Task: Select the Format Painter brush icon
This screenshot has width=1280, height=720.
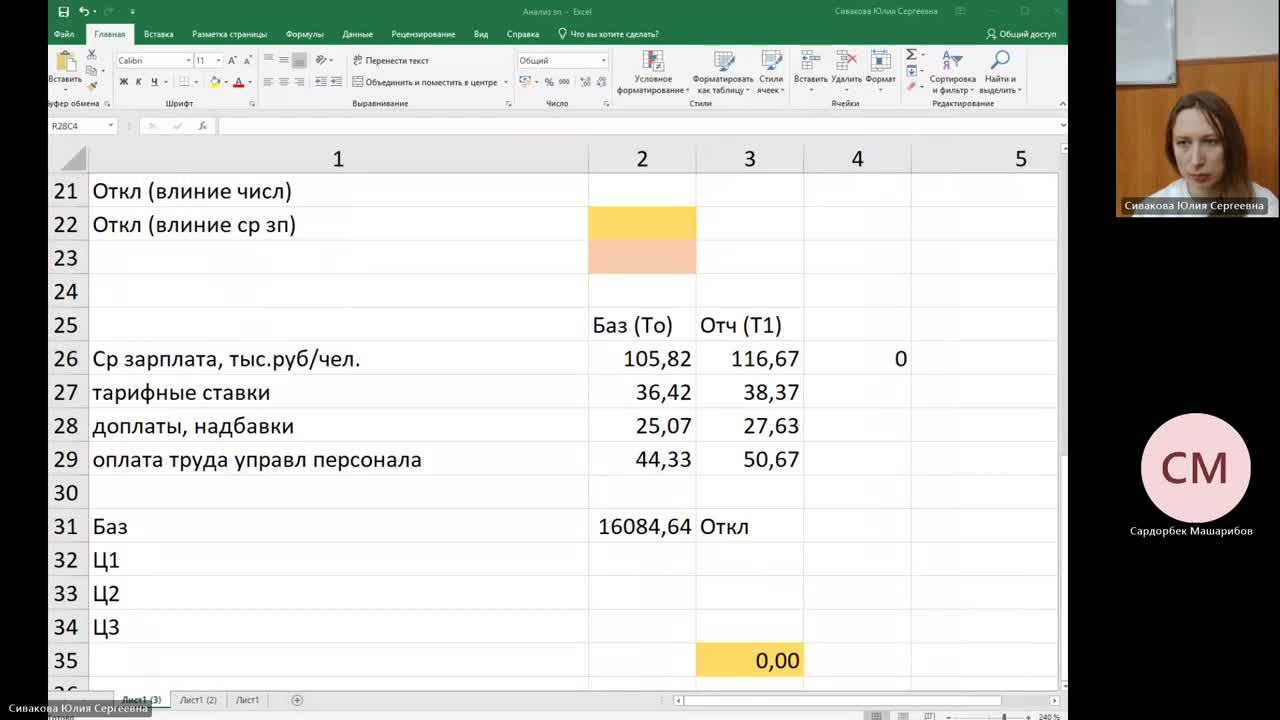Action: pos(91,85)
